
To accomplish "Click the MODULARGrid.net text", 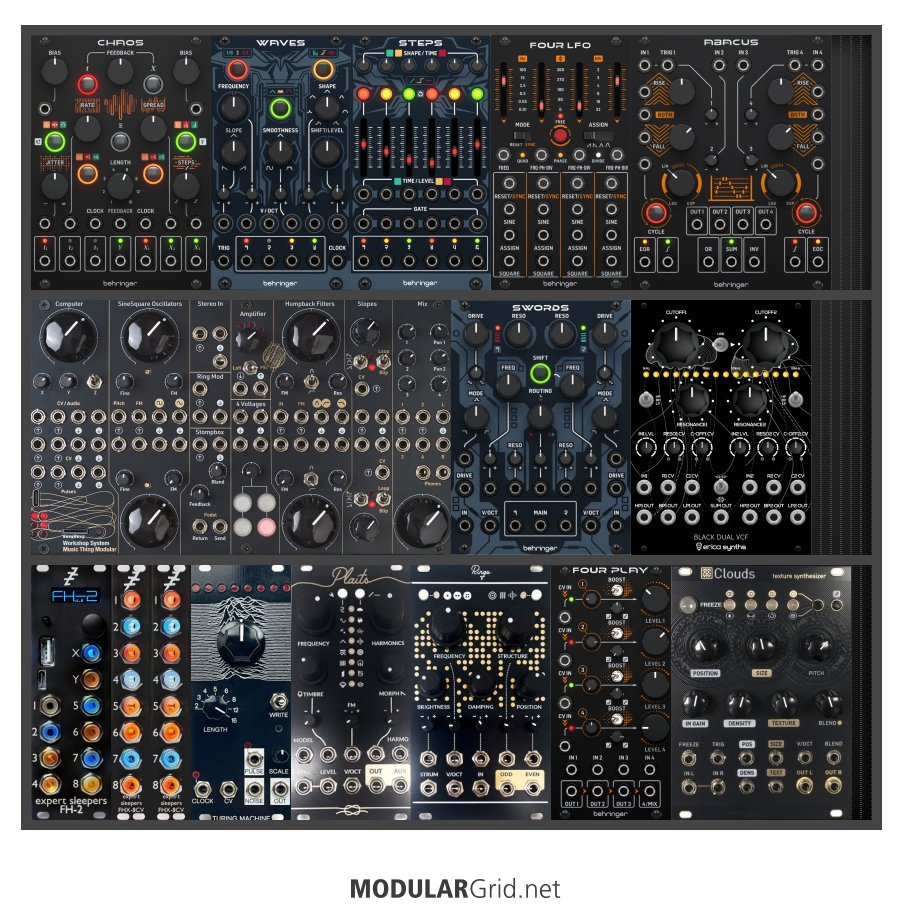I will pos(455,889).
